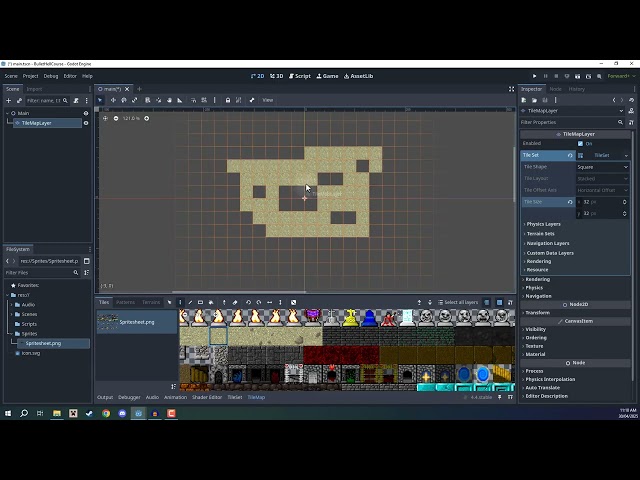
Task: Open the TileSet resource dropdown arrow
Action: click(626, 156)
